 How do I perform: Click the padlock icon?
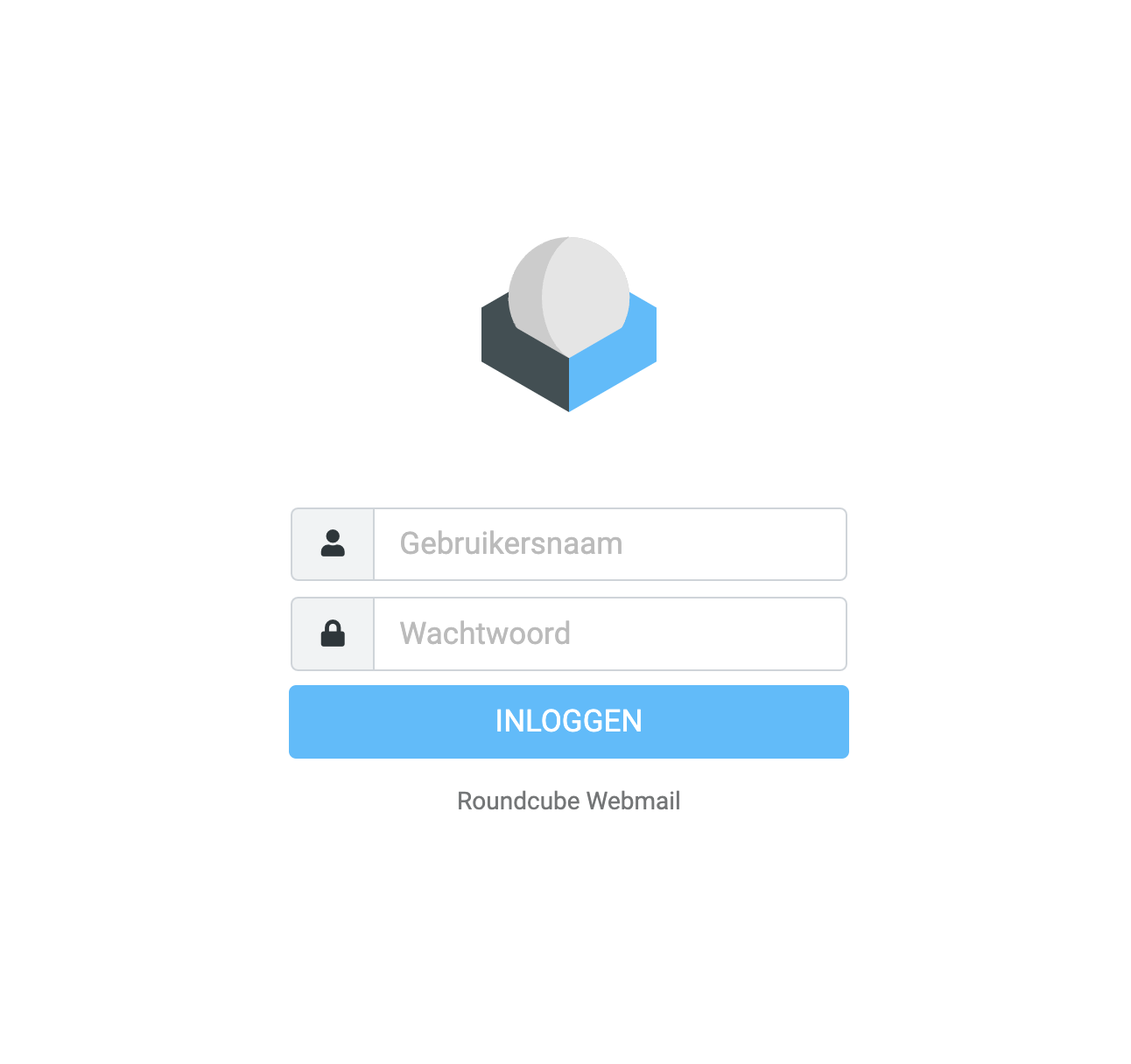point(333,633)
